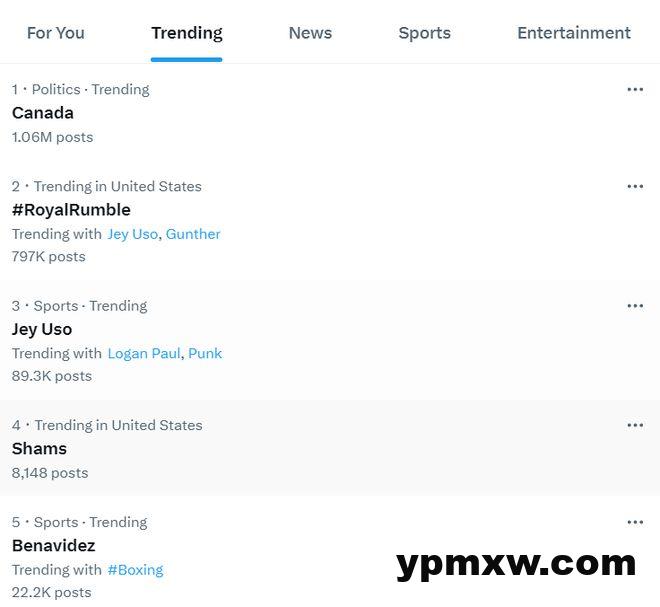Open more options for Shams trend
Screen dimensions: 660x607
[635, 425]
